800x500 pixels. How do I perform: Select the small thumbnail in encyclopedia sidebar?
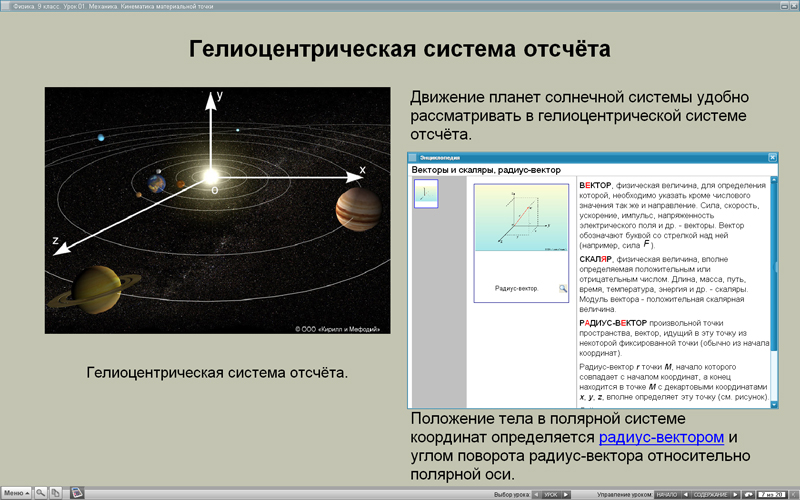click(x=426, y=193)
